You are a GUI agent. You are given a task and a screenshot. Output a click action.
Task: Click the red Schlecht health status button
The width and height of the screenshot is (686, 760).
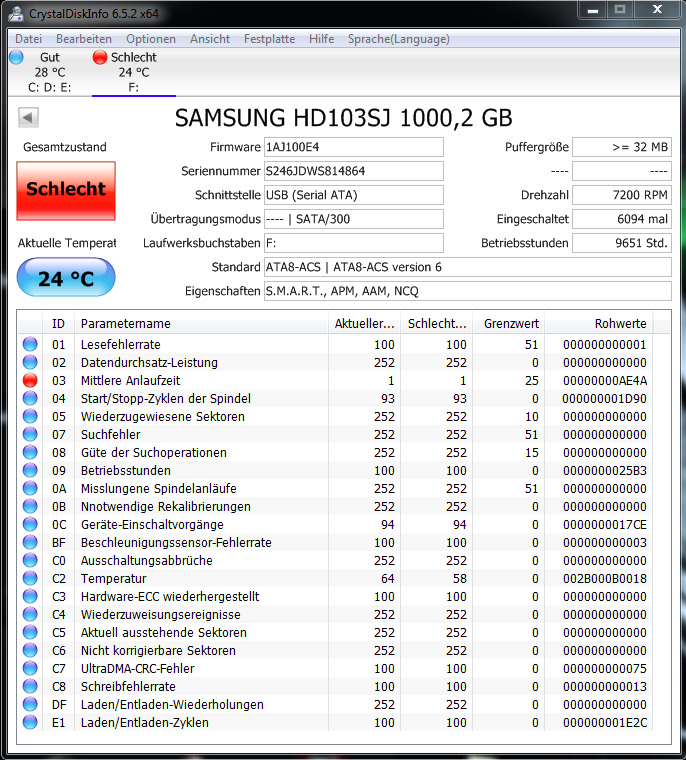(x=66, y=191)
